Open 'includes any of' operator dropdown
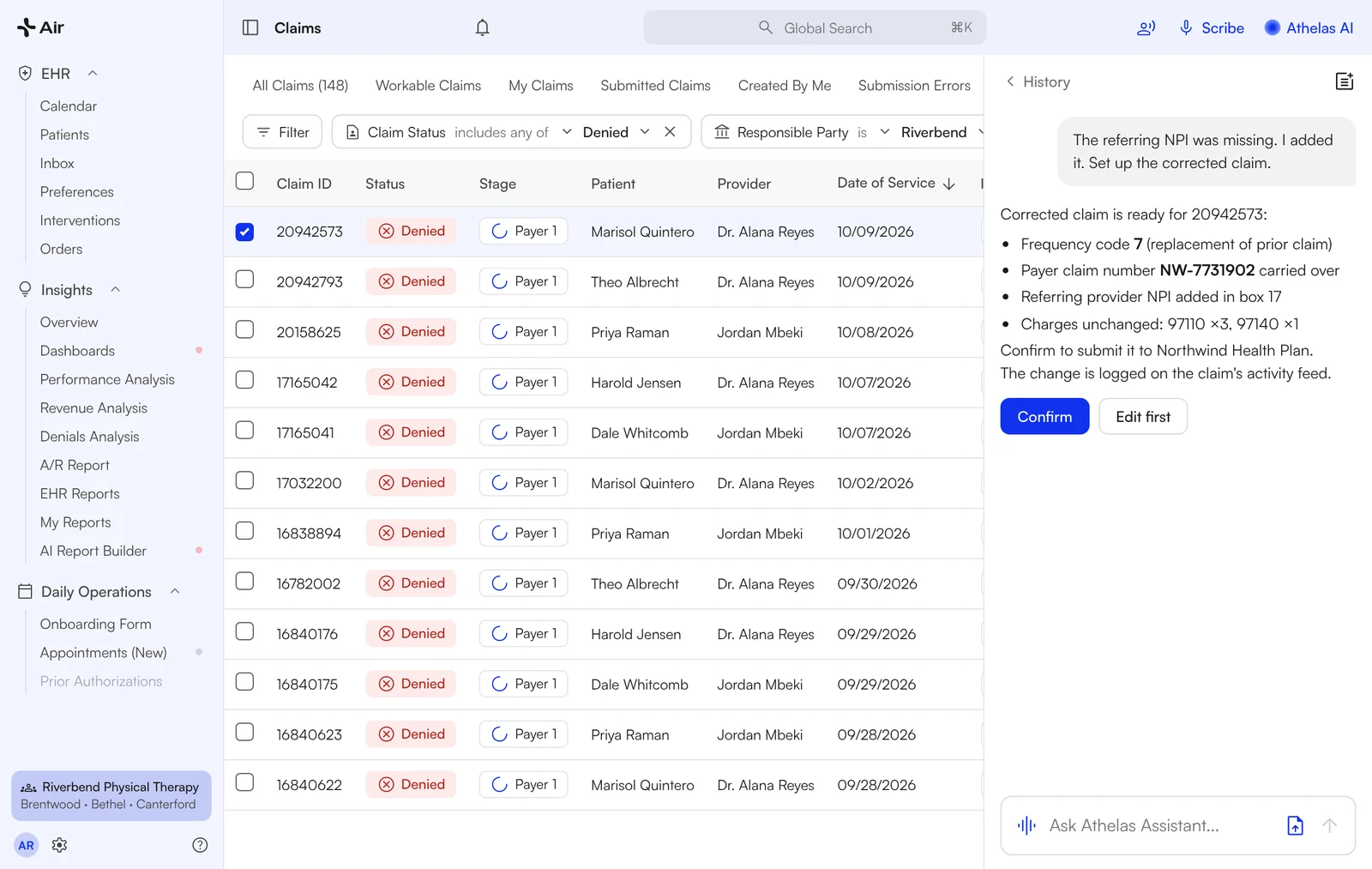This screenshot has width=1372, height=869. (x=513, y=132)
